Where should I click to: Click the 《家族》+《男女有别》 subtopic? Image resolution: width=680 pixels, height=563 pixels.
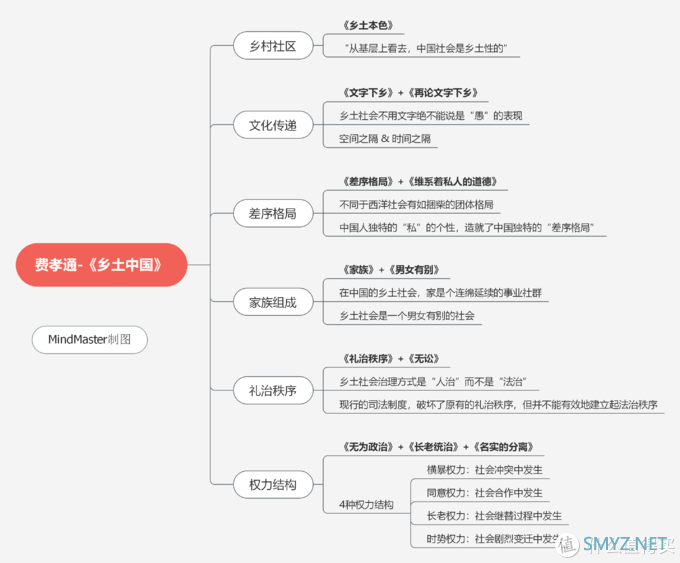(391, 270)
